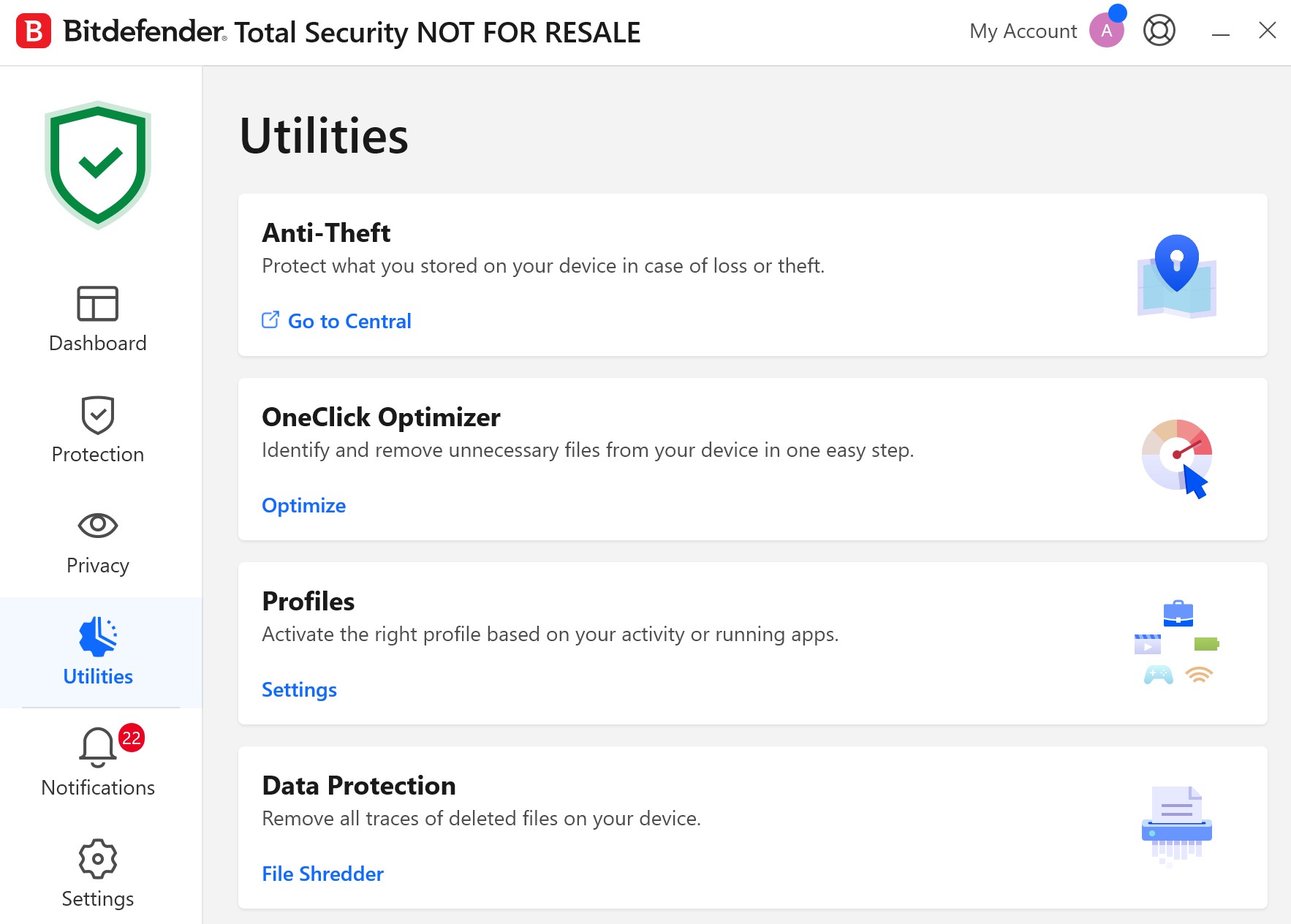Launch the File Shredder link

point(322,874)
